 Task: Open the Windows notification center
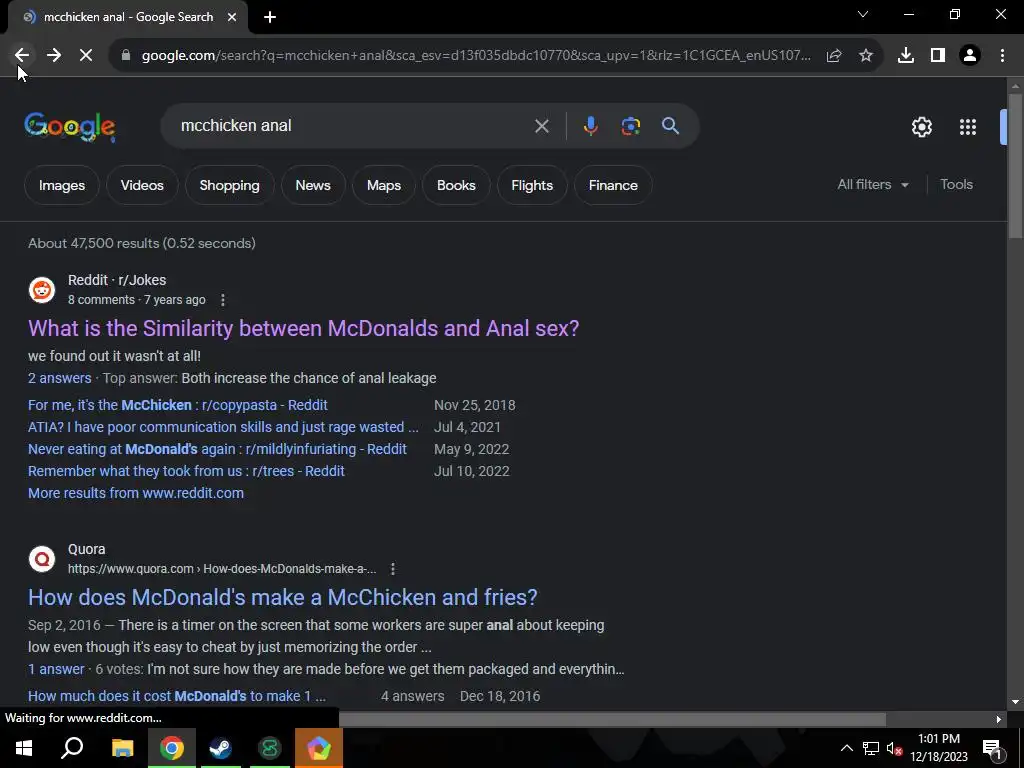992,748
